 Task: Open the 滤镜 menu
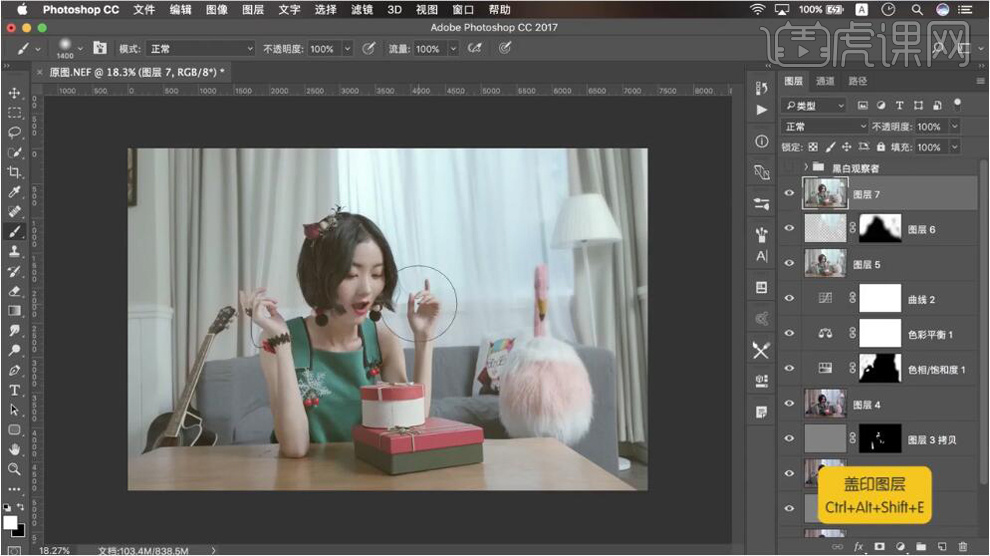tap(362, 9)
